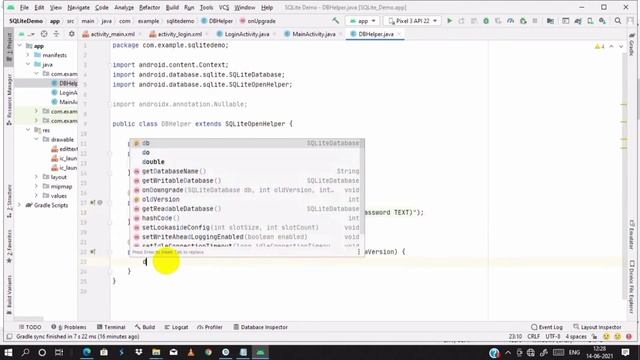Click the Make Project hammer icon
Viewport: 640px width, 360px height.
[336, 20]
